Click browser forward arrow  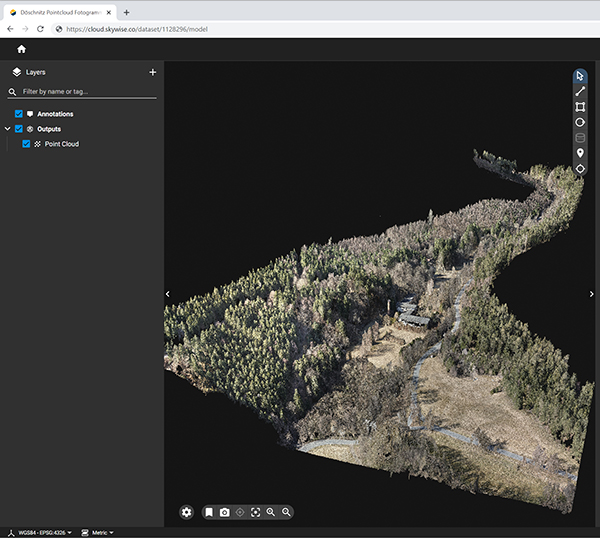[x=25, y=29]
